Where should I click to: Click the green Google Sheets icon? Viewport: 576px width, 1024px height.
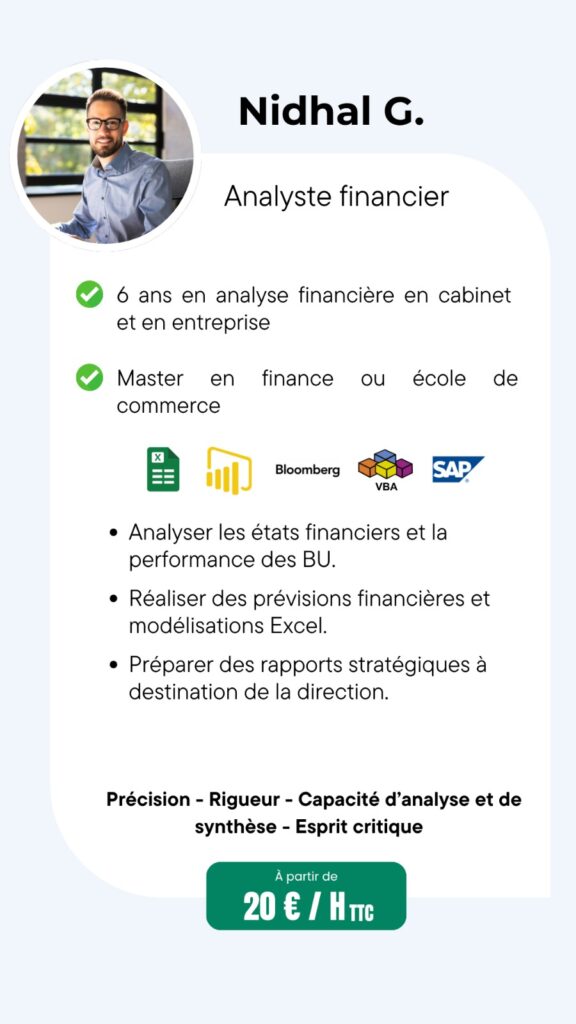click(163, 469)
